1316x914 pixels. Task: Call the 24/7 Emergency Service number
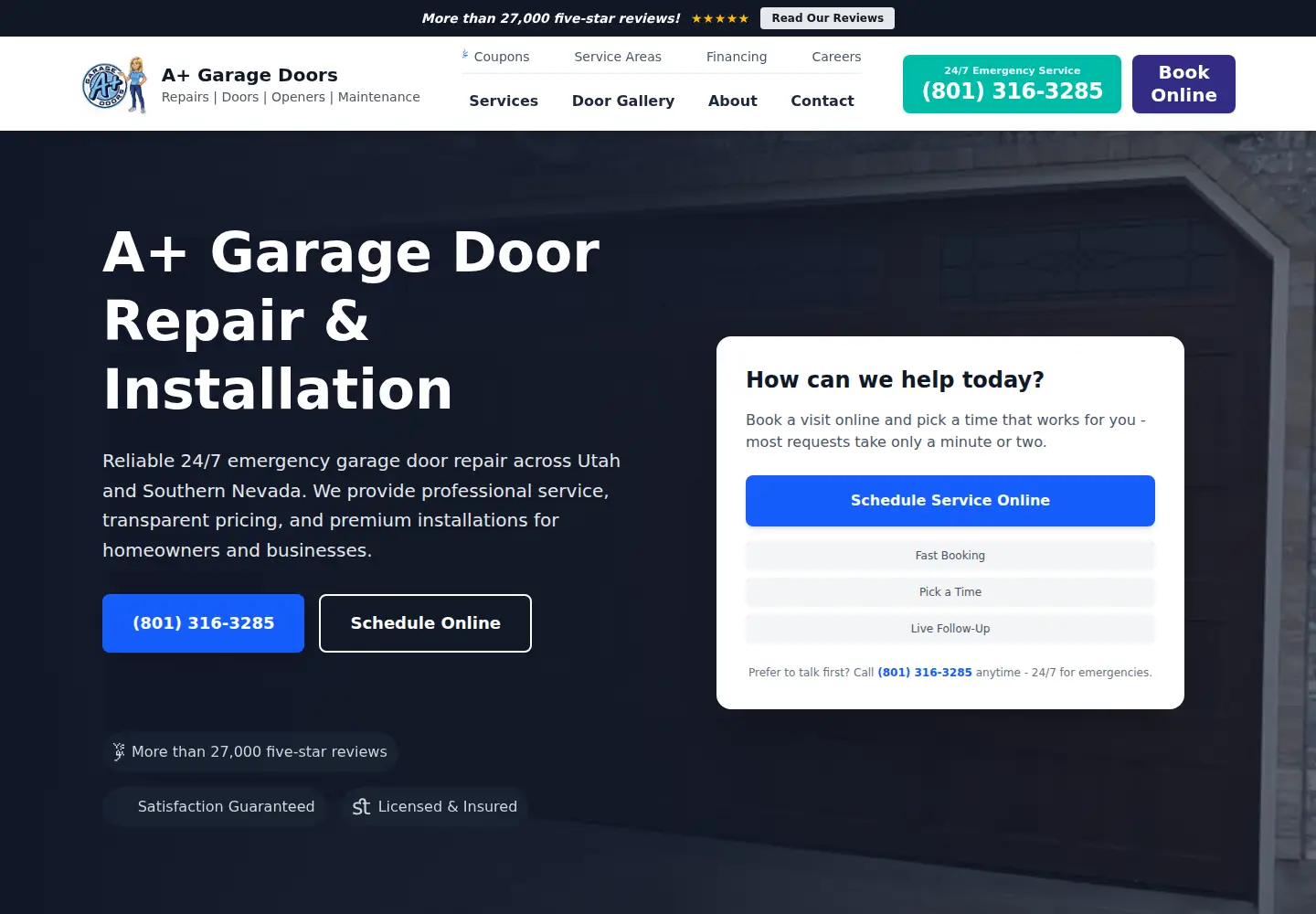(1012, 84)
